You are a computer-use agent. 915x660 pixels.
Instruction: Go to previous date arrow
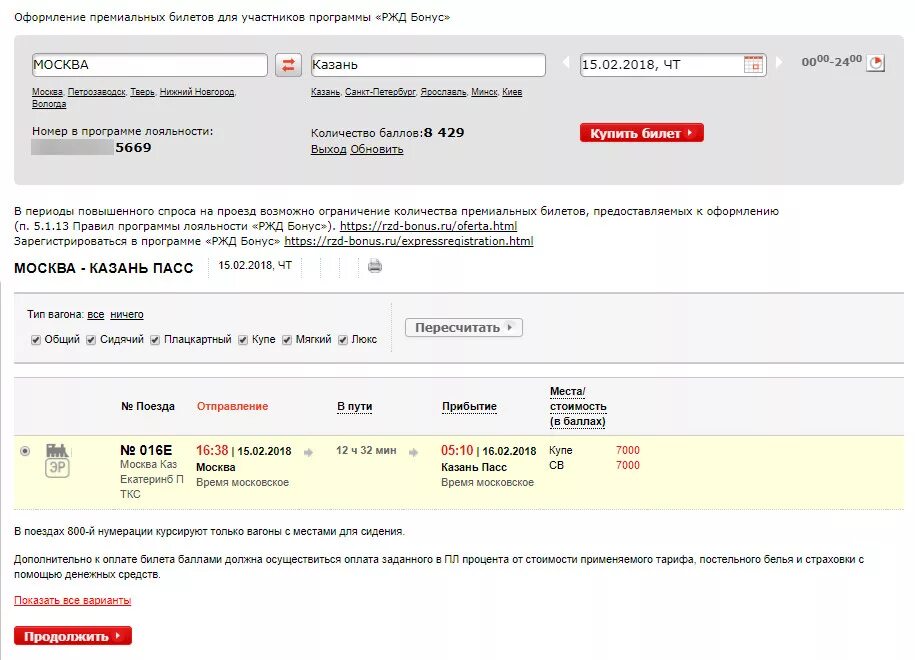[x=565, y=62]
